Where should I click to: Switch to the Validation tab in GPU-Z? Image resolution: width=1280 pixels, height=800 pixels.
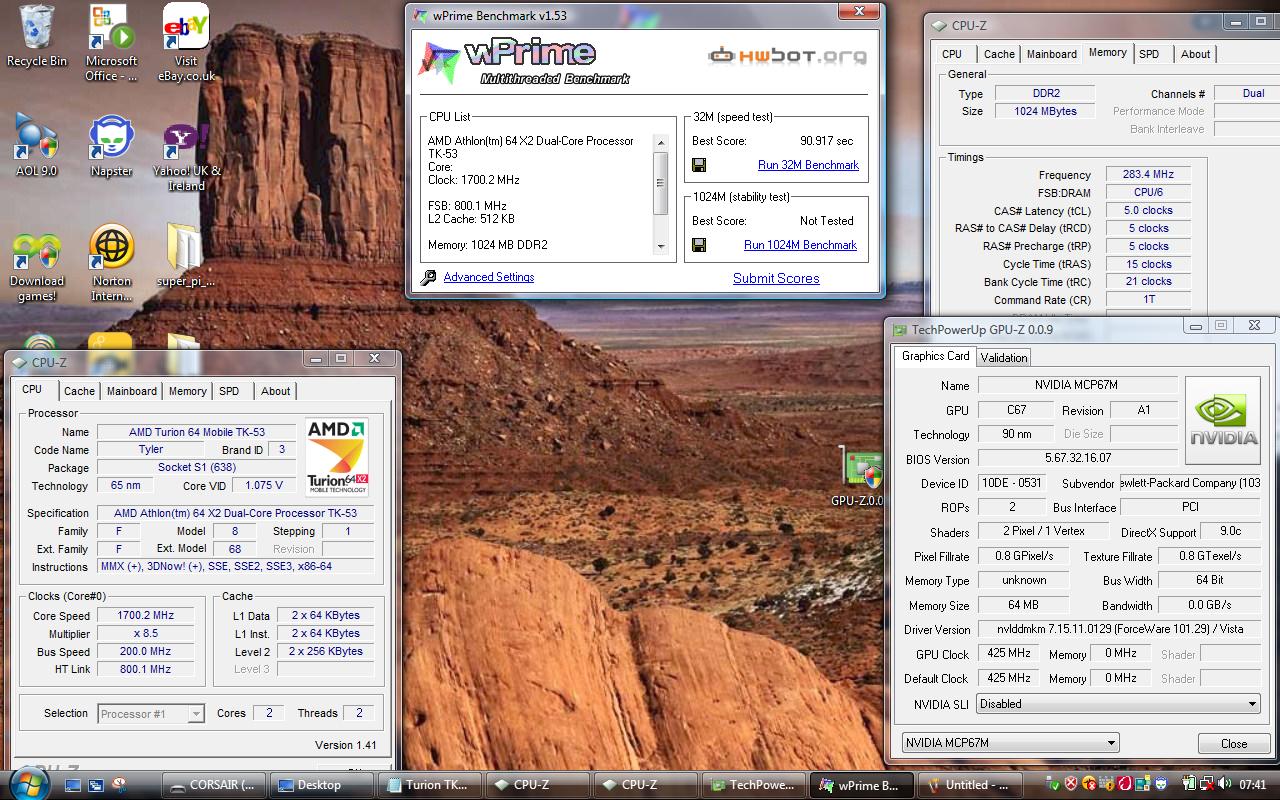(1003, 357)
